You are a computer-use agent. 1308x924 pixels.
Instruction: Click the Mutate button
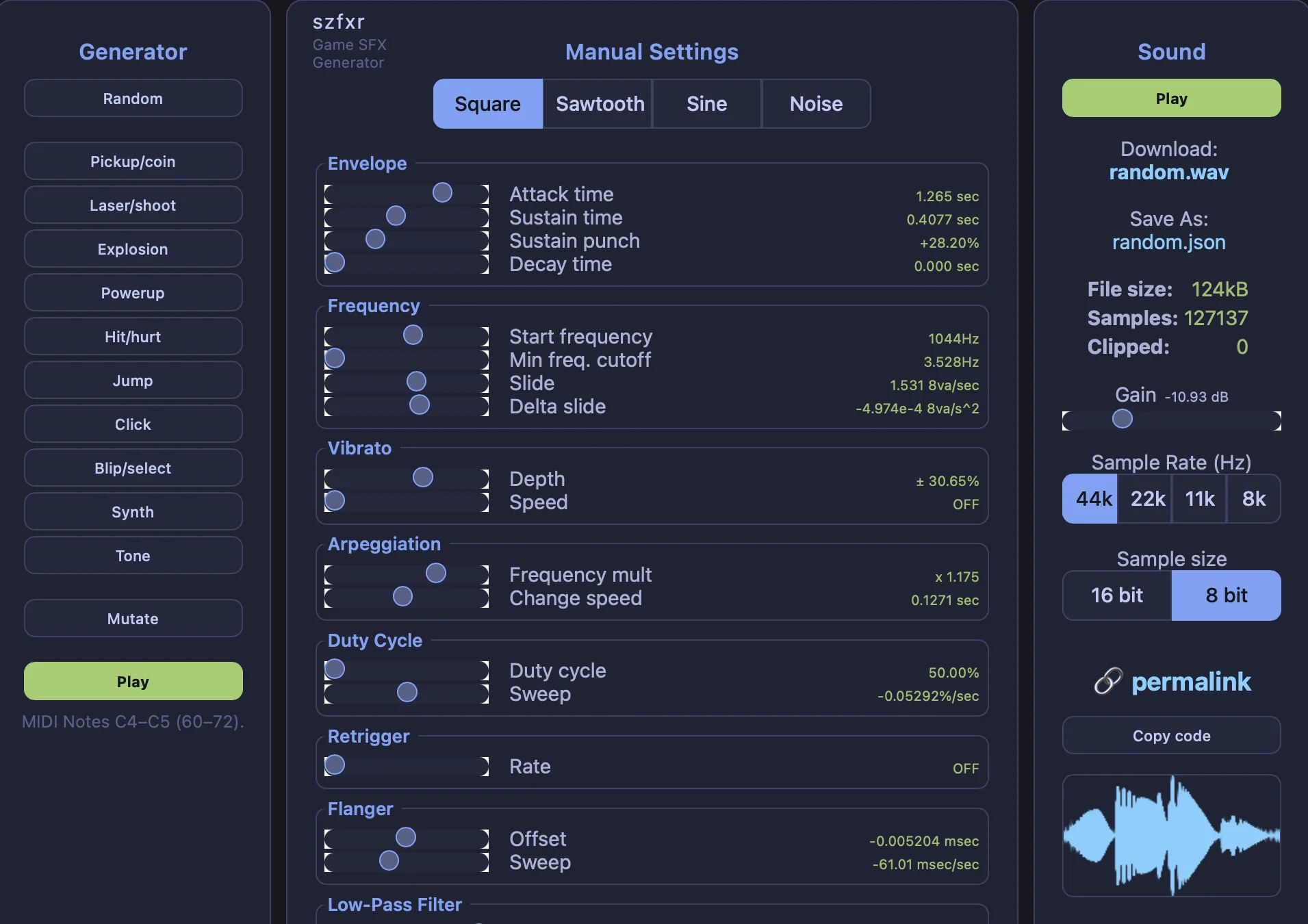click(133, 618)
